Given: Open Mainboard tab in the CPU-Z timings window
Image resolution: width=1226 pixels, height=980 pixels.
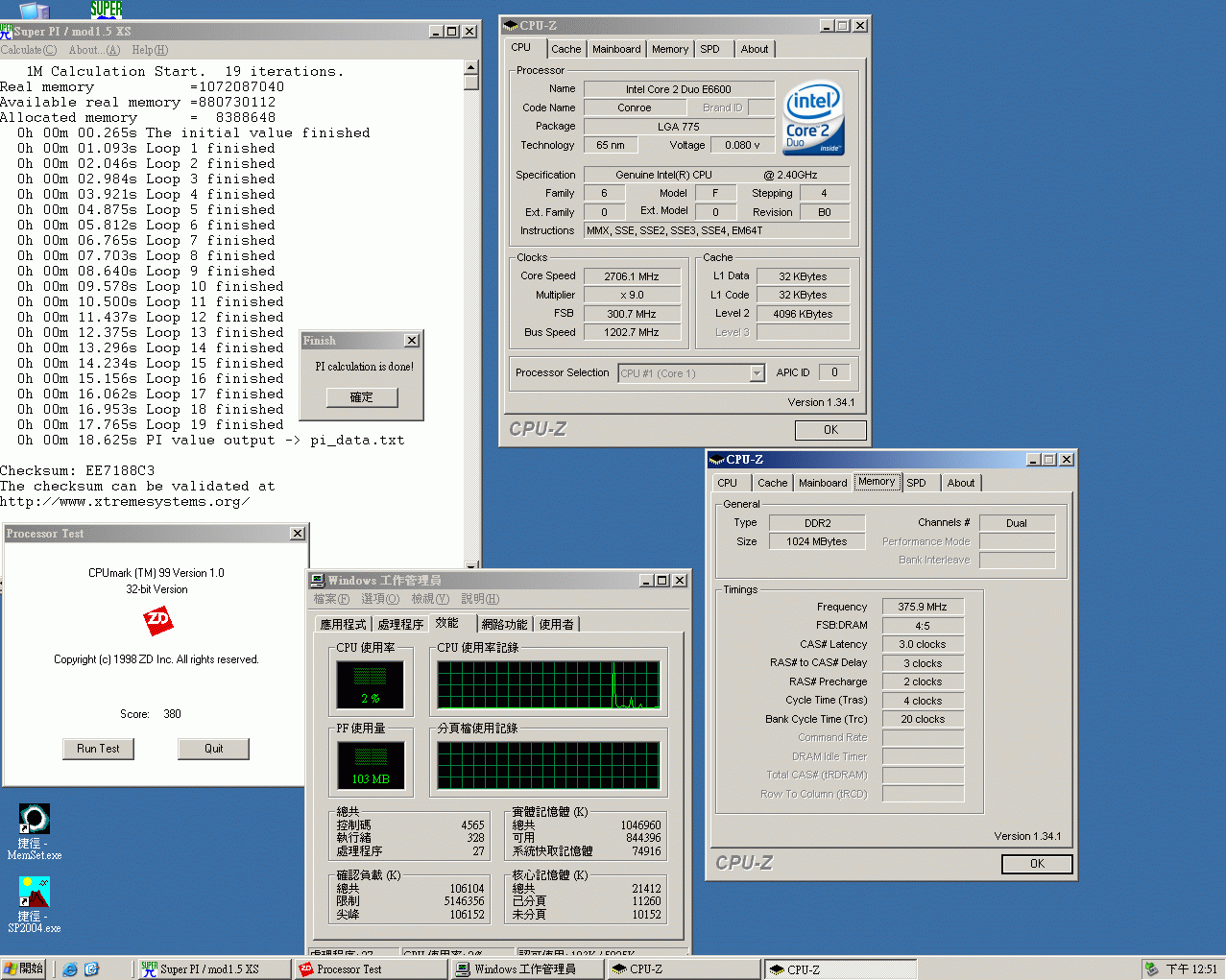Looking at the screenshot, I should [823, 483].
